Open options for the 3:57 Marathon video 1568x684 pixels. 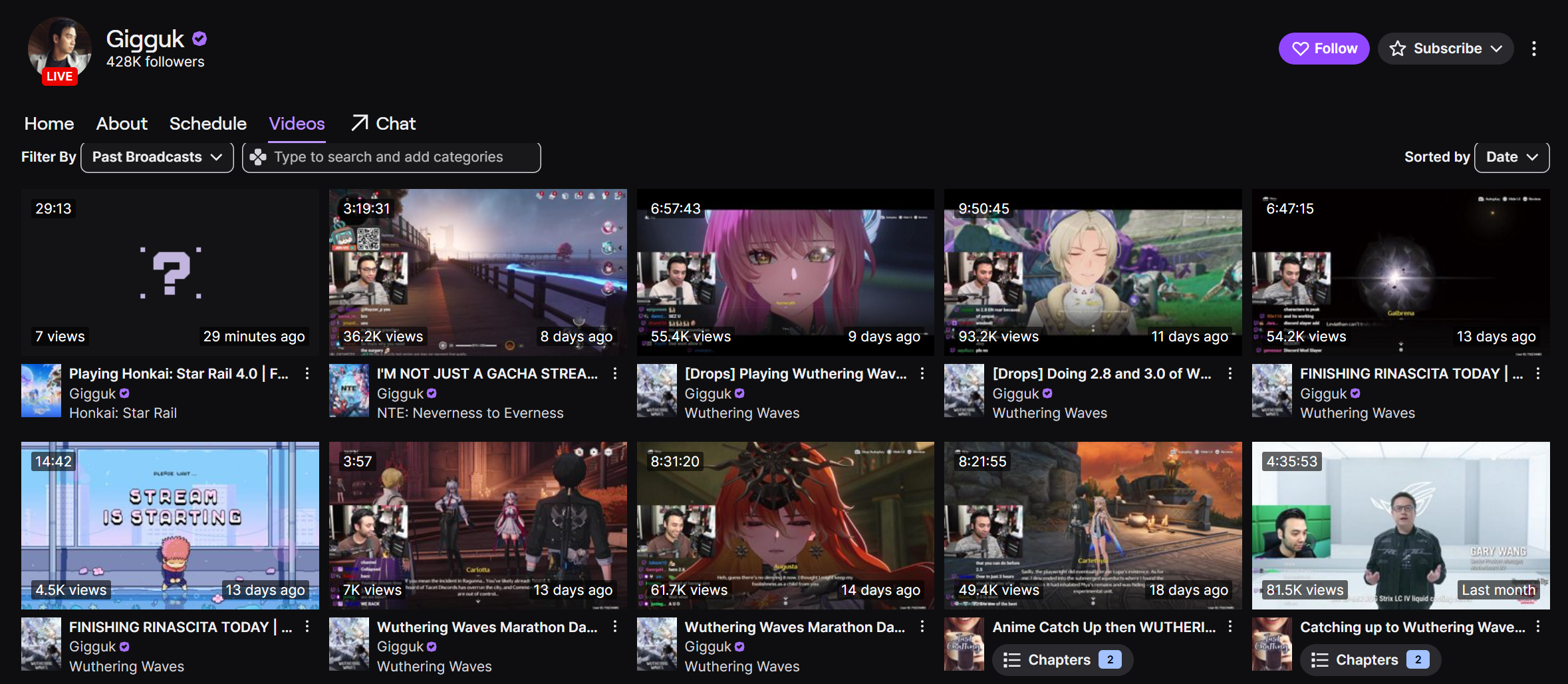pyautogui.click(x=615, y=627)
